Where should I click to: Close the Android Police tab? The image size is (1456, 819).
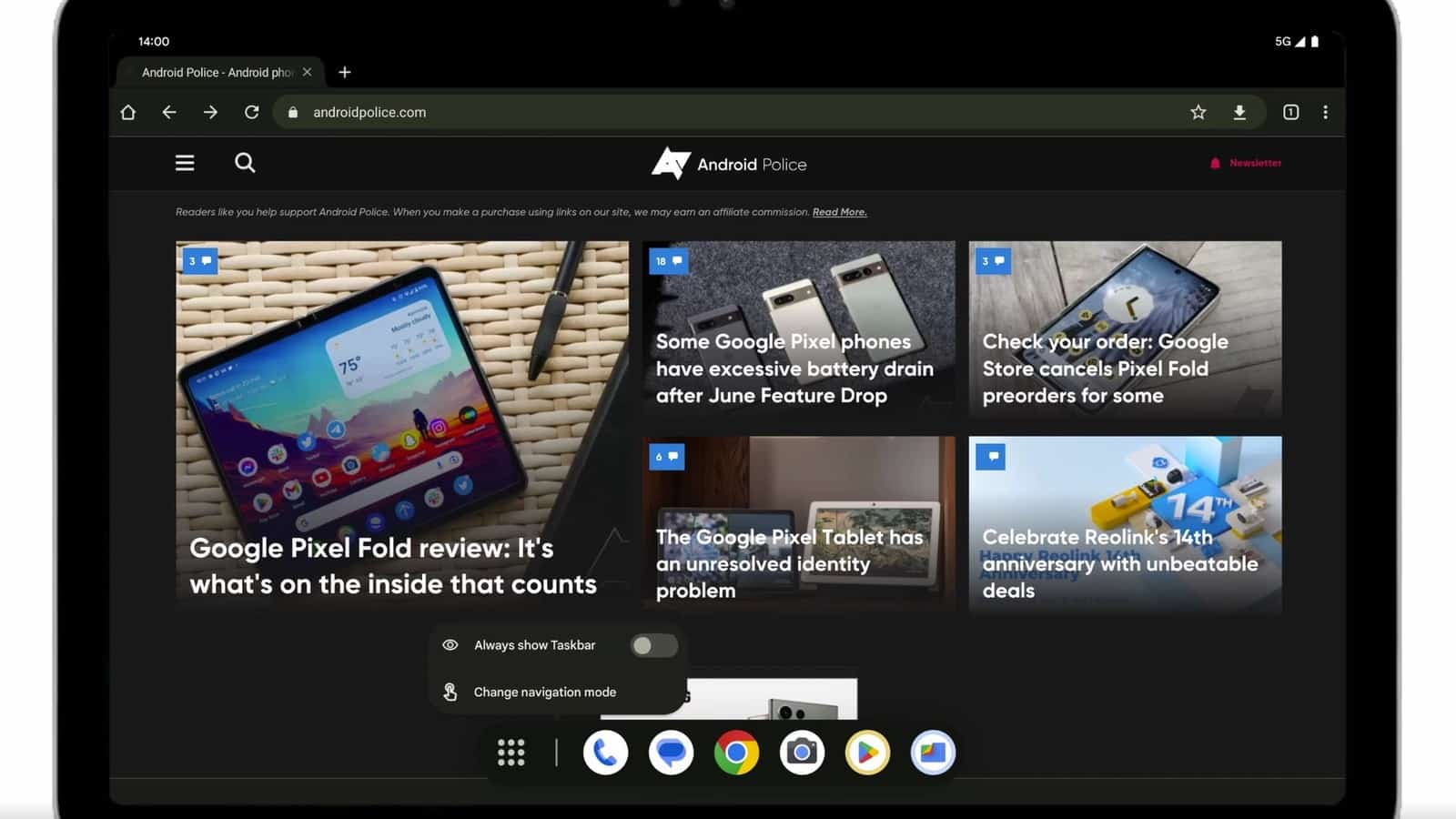pos(308,72)
